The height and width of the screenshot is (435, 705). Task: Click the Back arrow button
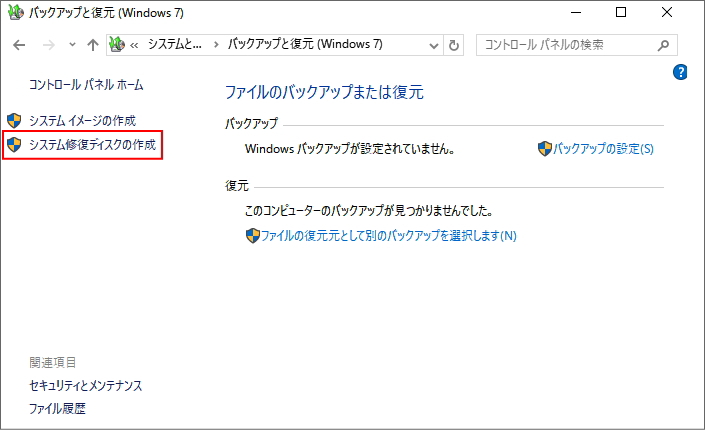click(20, 46)
